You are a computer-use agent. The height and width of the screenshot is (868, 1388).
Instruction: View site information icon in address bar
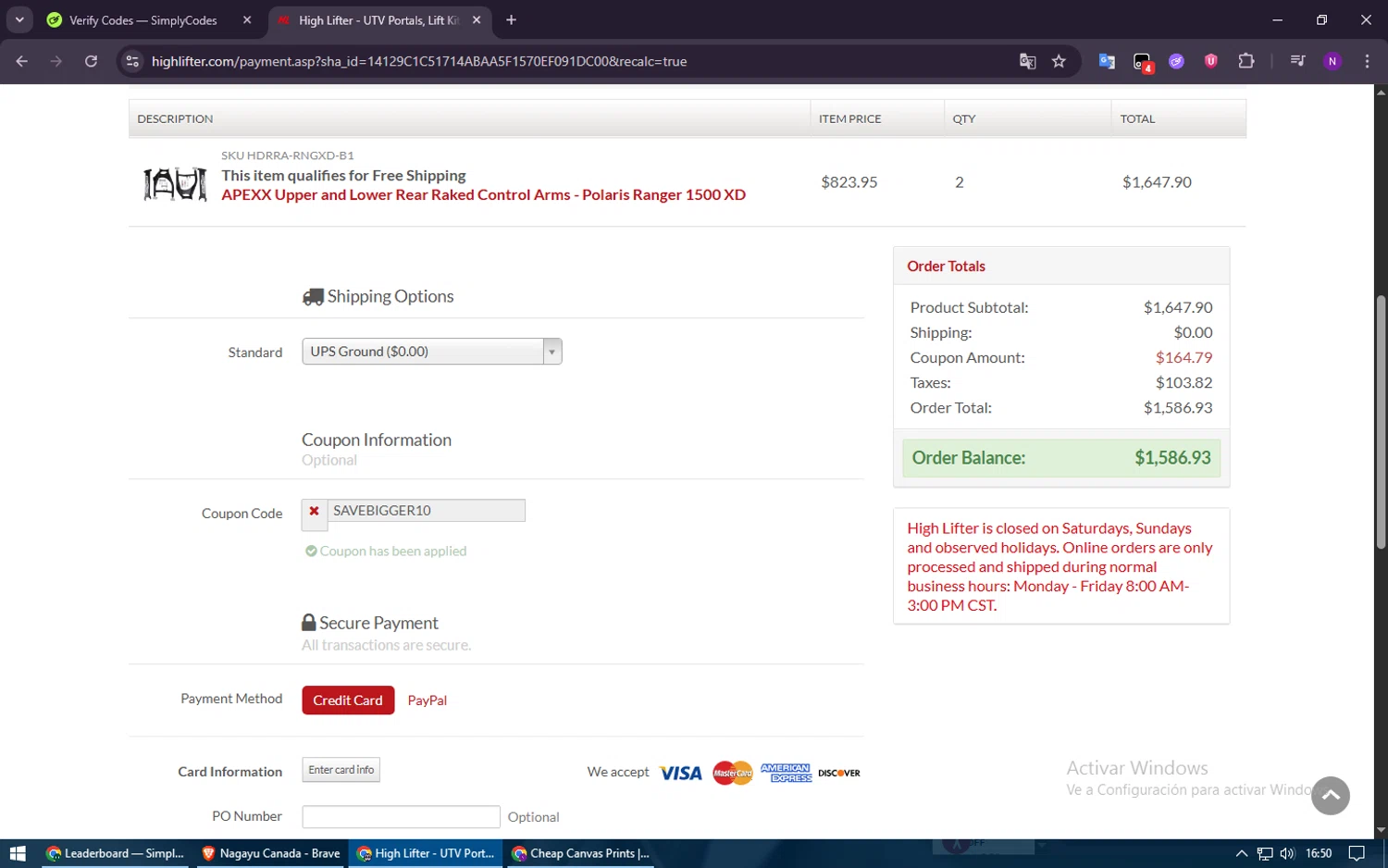pyautogui.click(x=132, y=61)
